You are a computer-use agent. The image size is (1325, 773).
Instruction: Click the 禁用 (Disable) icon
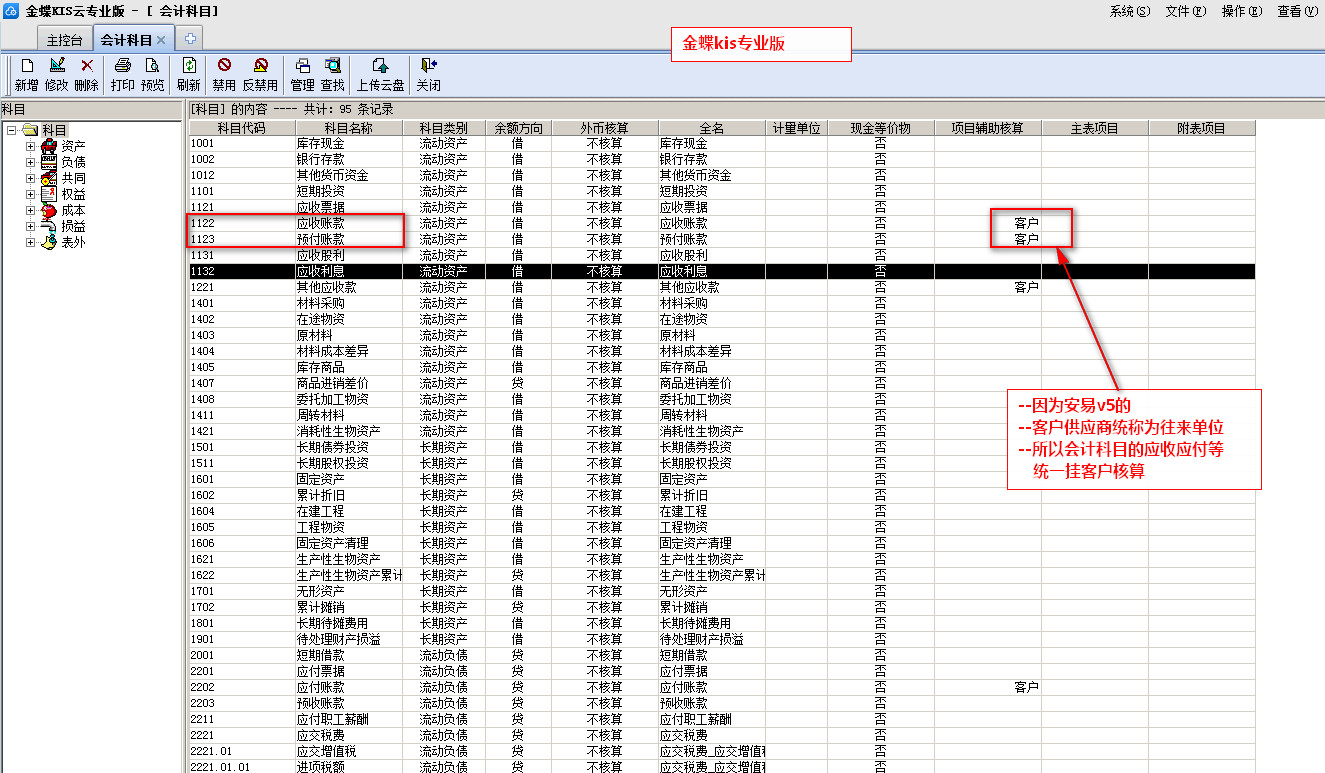(224, 73)
